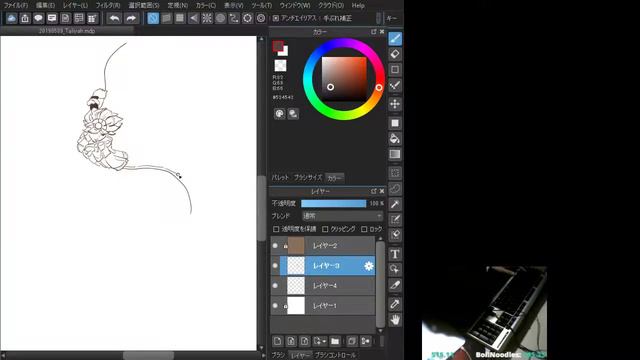Click the add layer folder icon
The image size is (640, 360).
[335, 341]
